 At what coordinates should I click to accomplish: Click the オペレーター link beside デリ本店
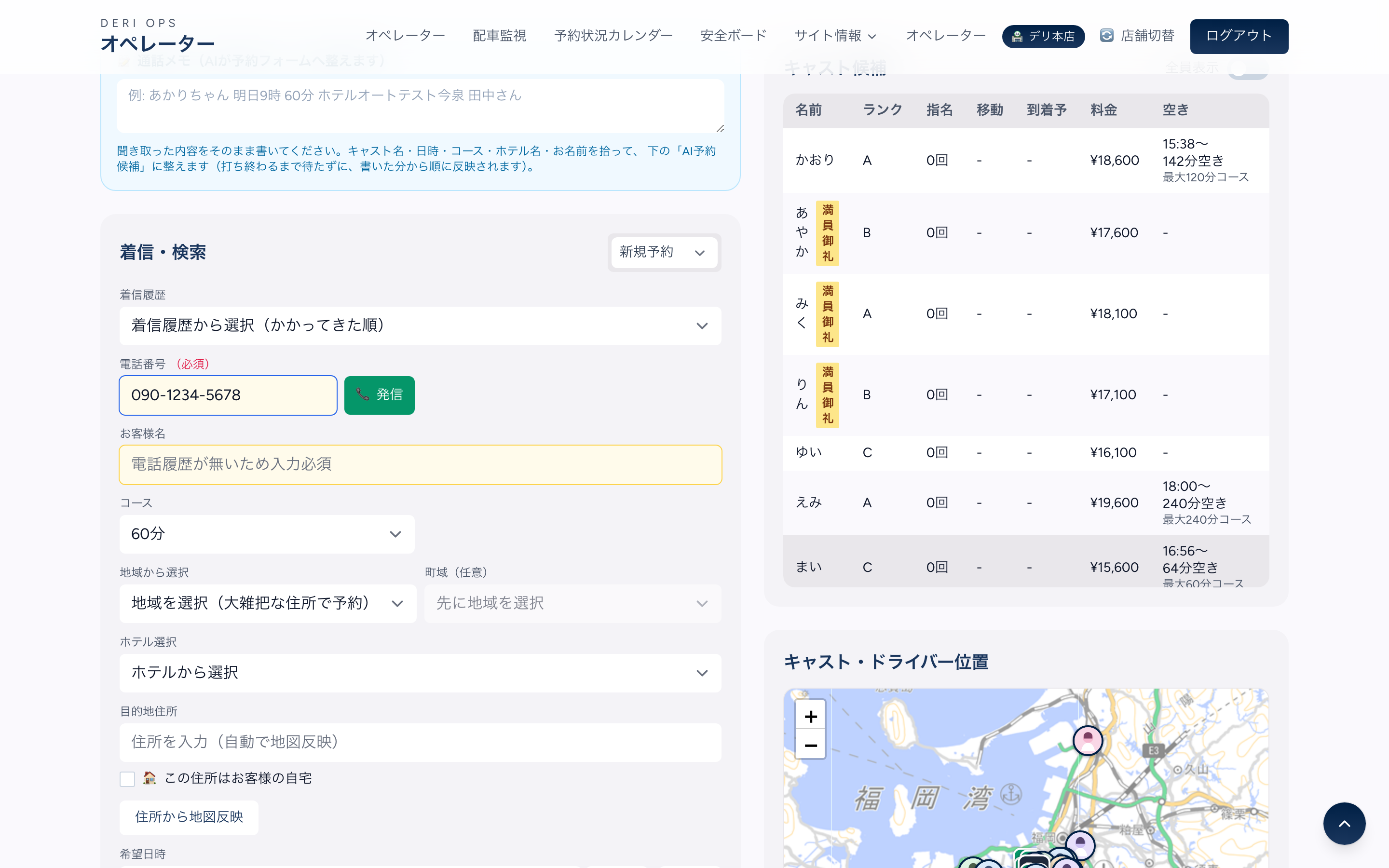point(945,36)
